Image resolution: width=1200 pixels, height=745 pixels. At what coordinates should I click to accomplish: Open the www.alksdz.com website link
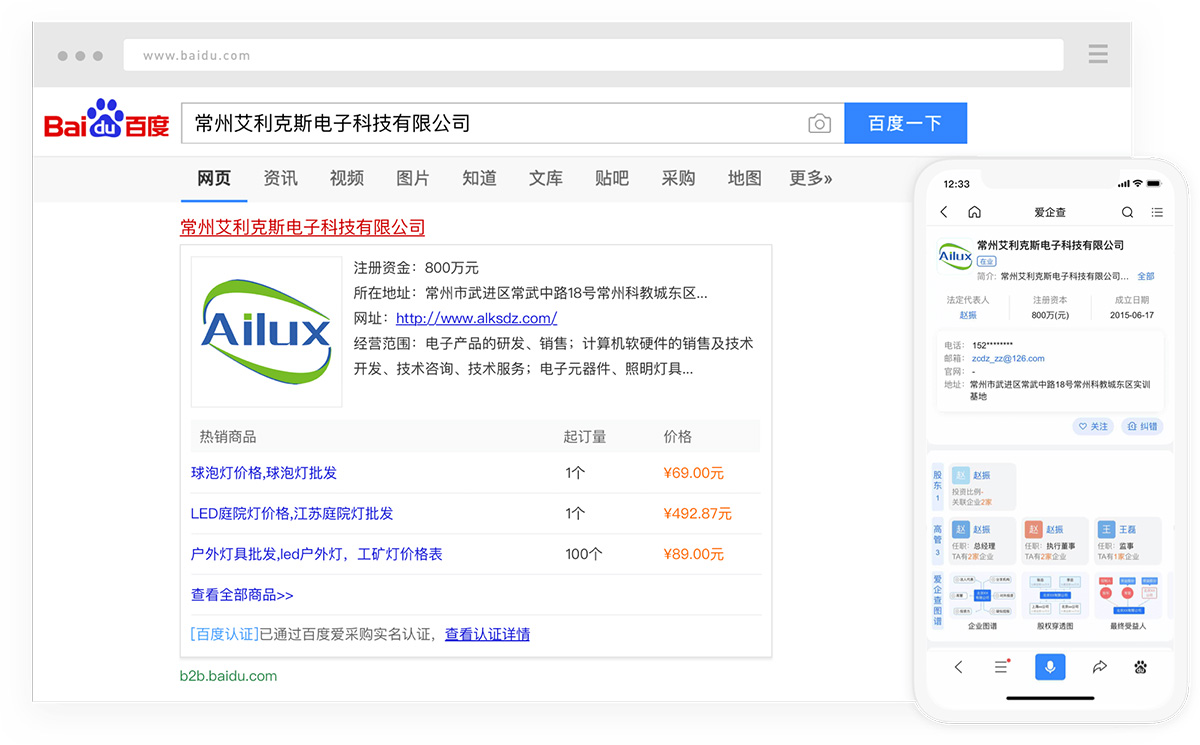(x=476, y=318)
